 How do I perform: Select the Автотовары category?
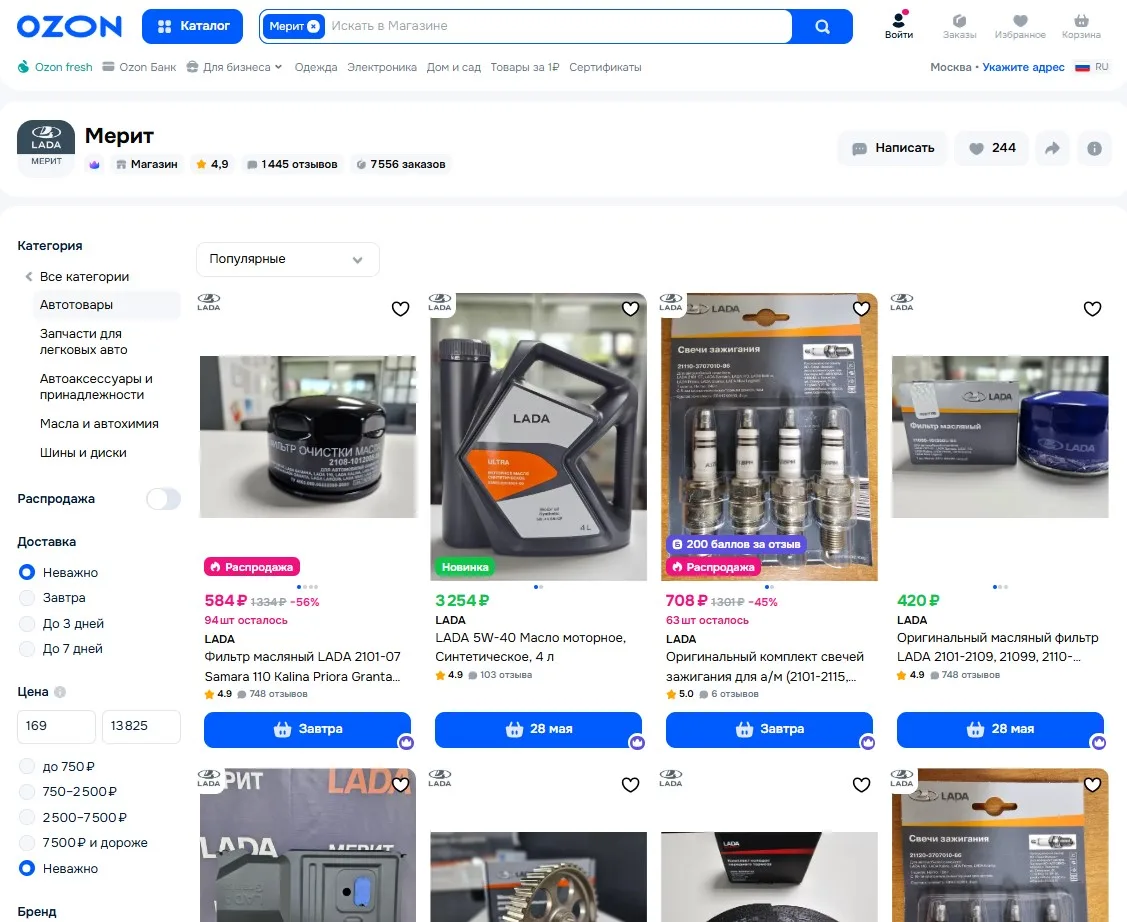pyautogui.click(x=106, y=305)
